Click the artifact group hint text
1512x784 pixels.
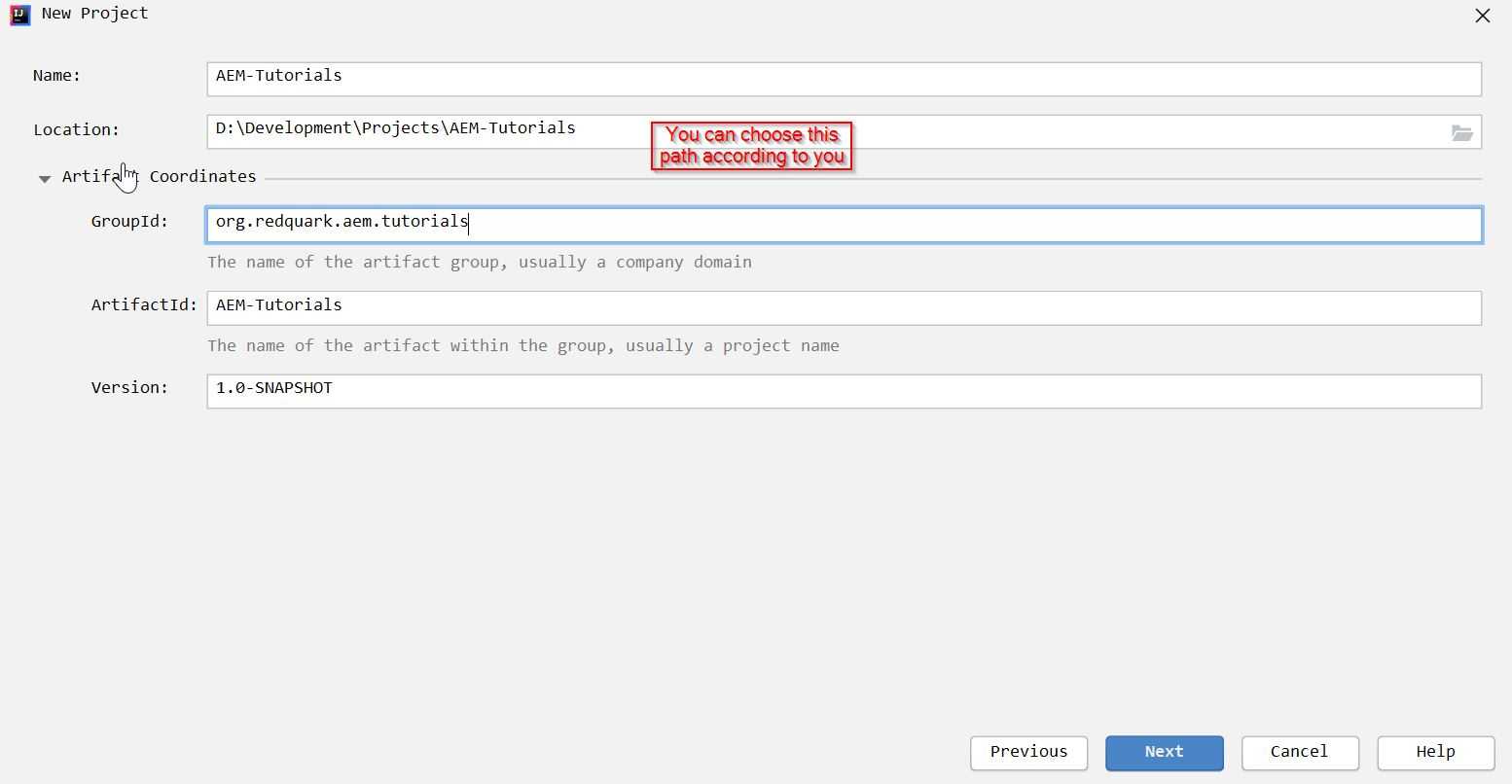click(x=480, y=262)
